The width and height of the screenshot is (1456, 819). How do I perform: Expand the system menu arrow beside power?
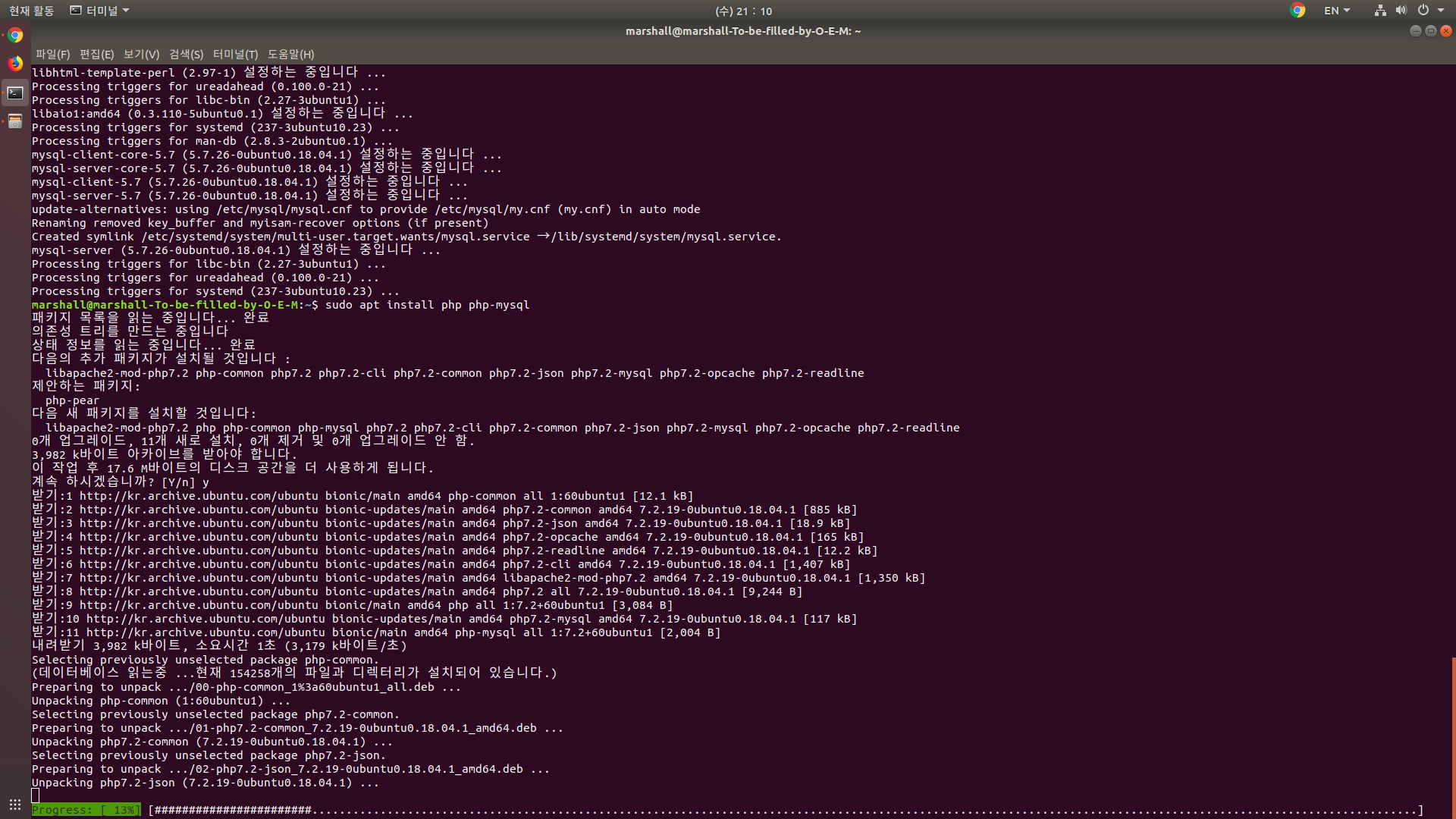pos(1441,11)
